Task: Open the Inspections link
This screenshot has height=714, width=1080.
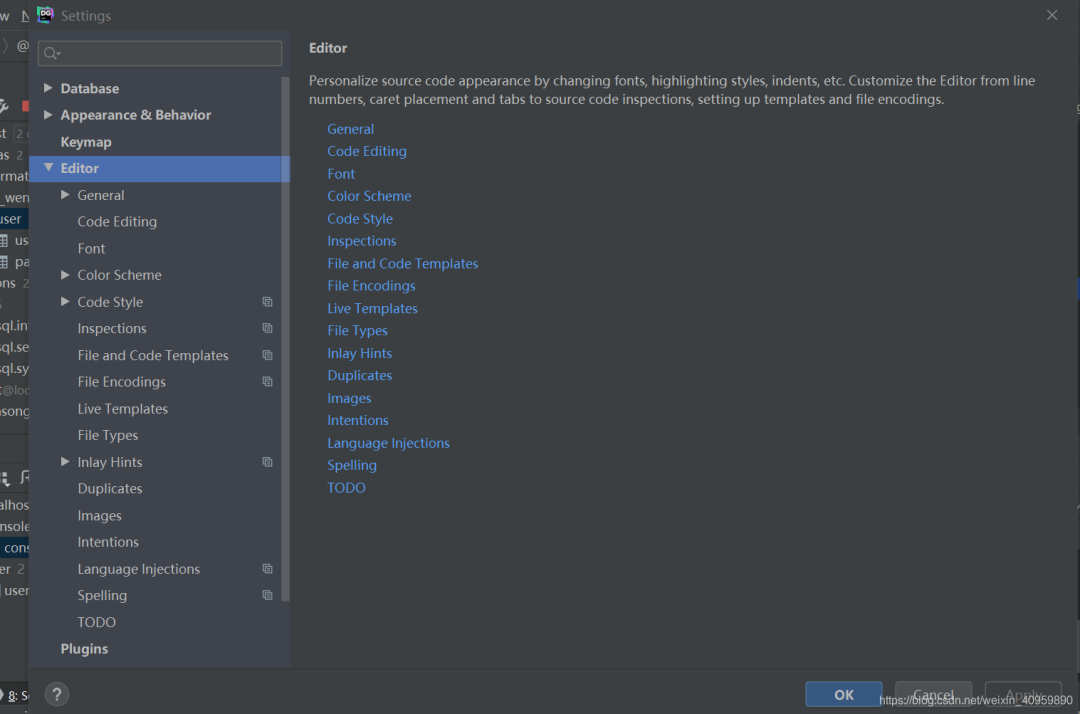Action: 362,241
